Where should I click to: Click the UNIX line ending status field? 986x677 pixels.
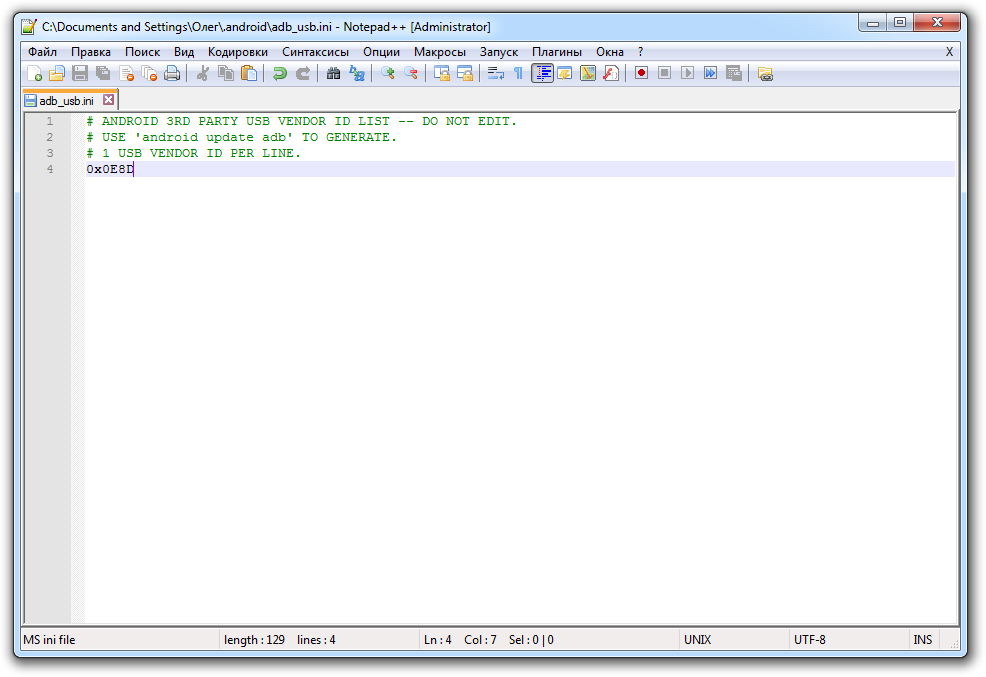tap(698, 640)
